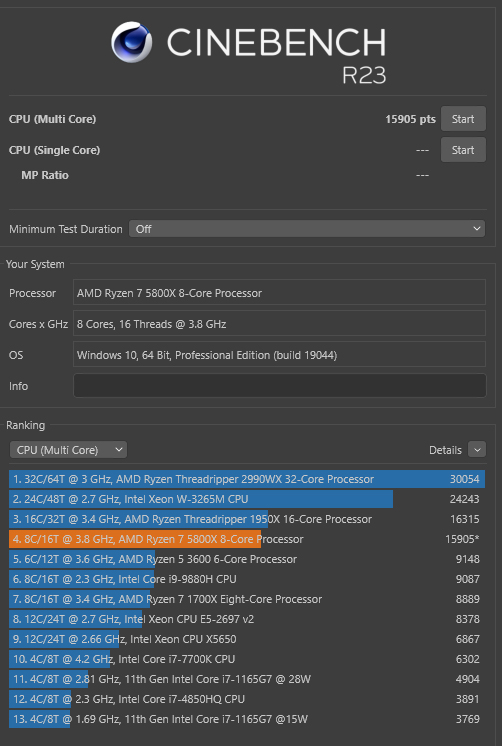Screen dimensions: 502x746
Task: Click the Info input field
Action: pos(280,386)
